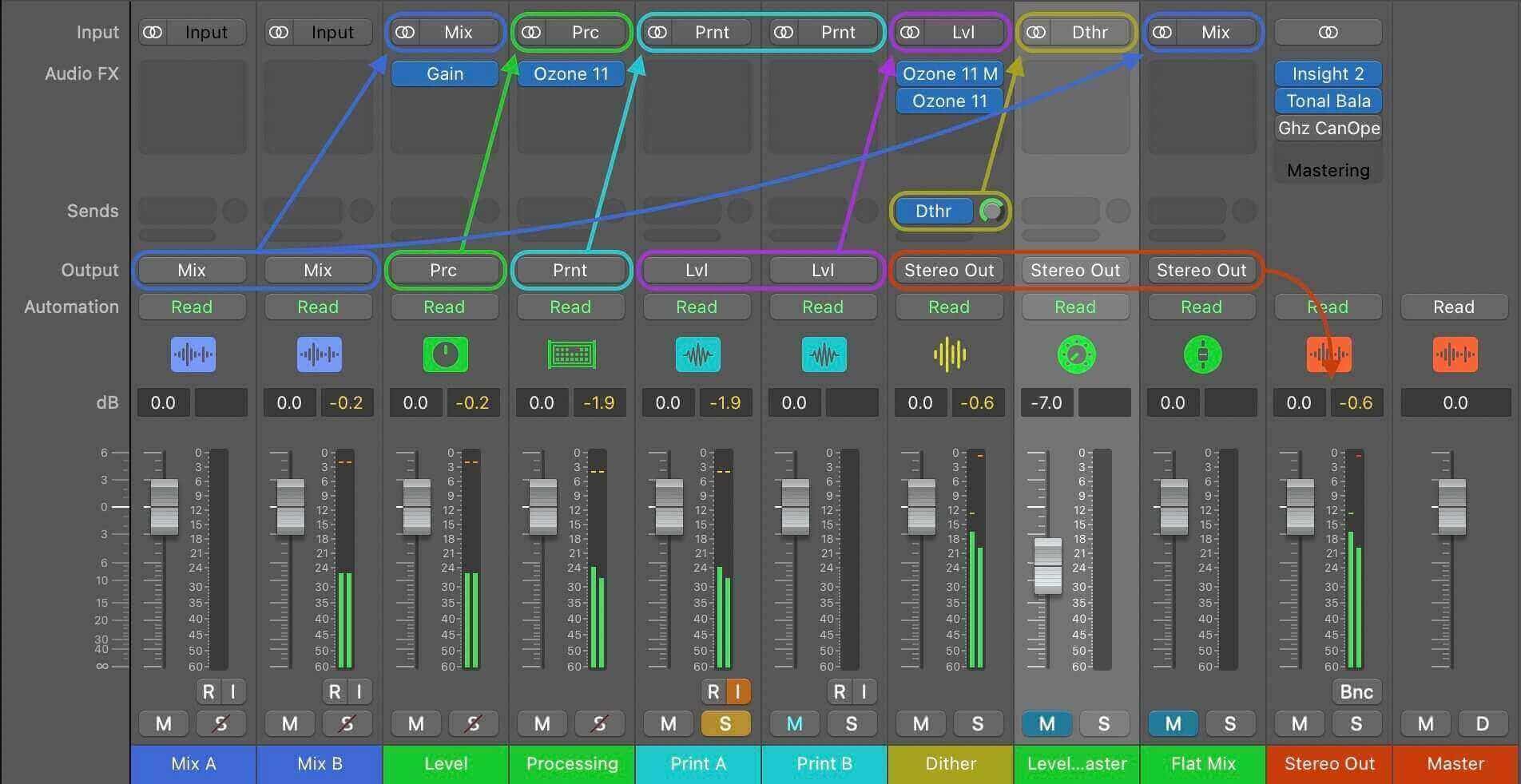Image resolution: width=1521 pixels, height=784 pixels.
Task: Toggle Dim on the Master channel
Action: [1483, 724]
